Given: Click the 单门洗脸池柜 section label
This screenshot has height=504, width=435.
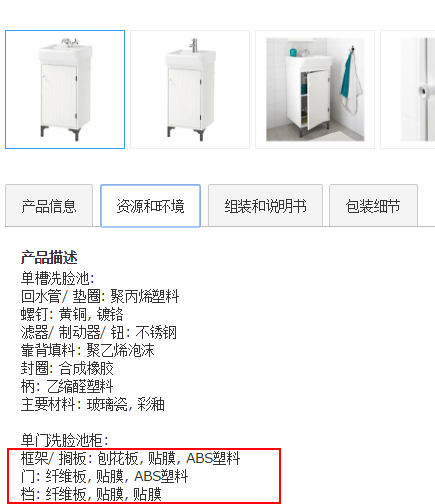Looking at the screenshot, I should (65, 441).
